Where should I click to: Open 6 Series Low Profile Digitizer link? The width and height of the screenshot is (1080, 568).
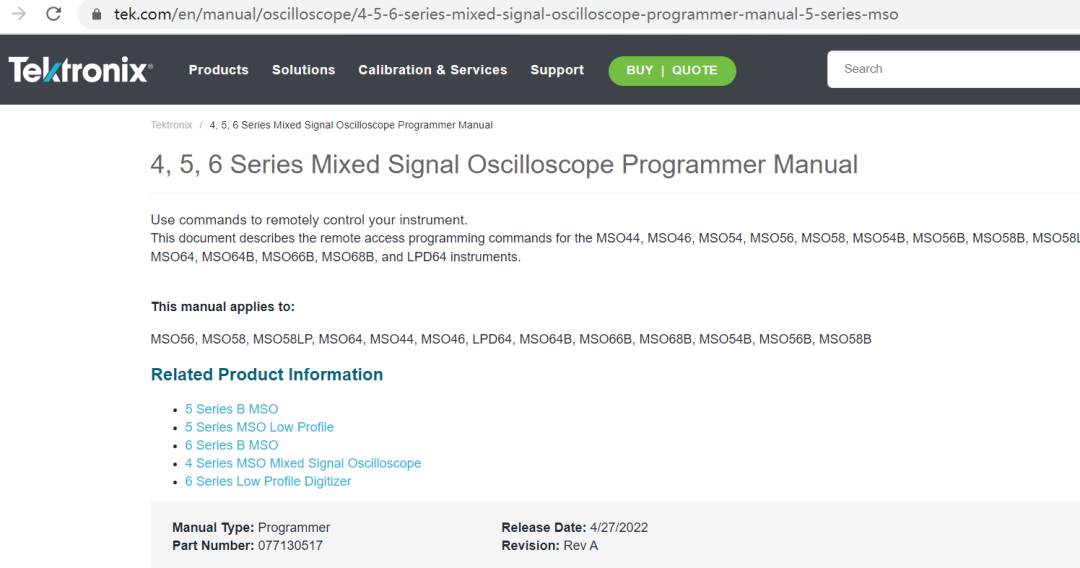[x=268, y=481]
